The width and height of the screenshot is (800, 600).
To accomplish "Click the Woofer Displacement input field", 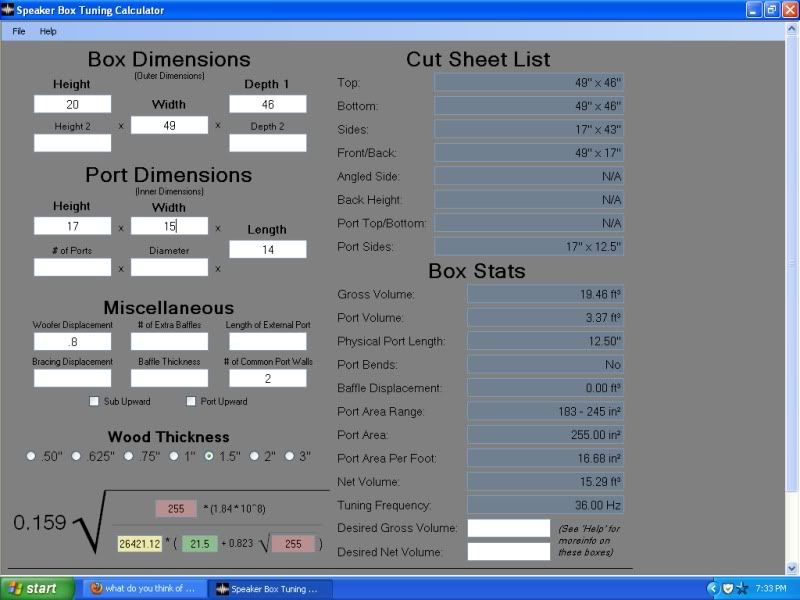I will [72, 342].
